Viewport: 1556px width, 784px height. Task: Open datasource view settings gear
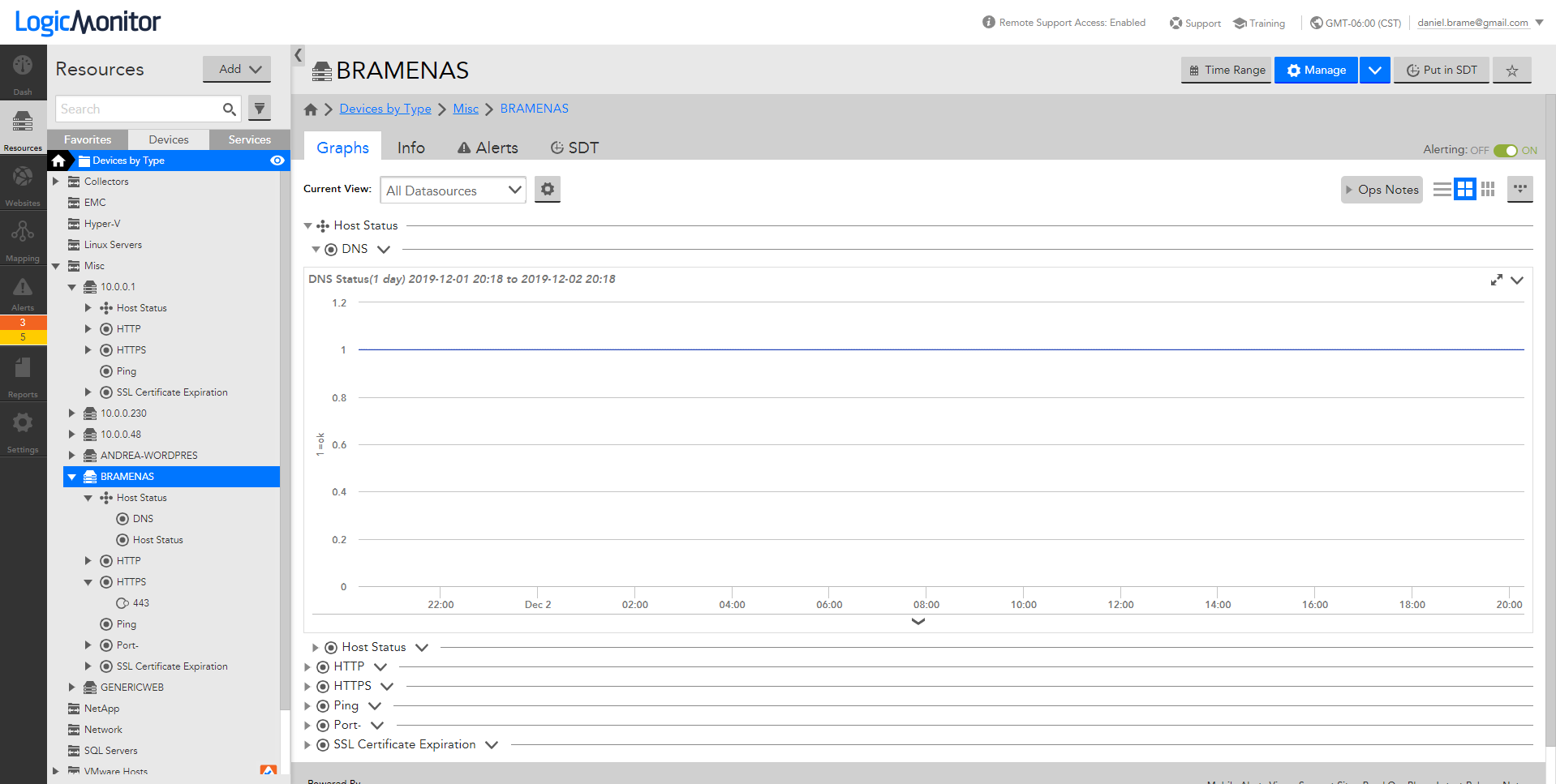[548, 190]
